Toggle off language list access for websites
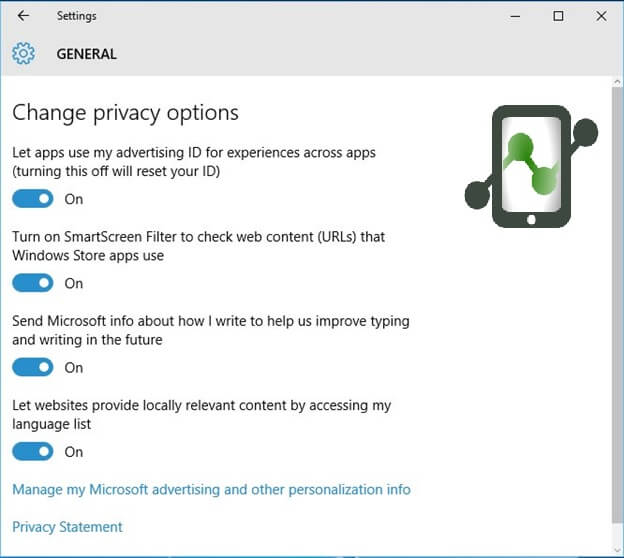 pyautogui.click(x=33, y=452)
